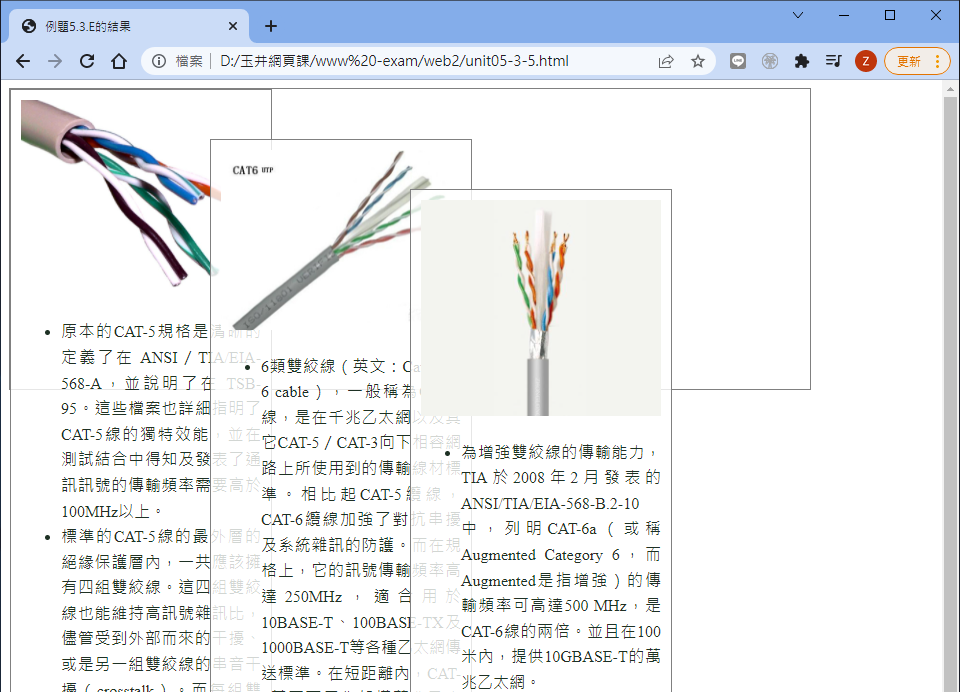The image size is (960, 692).
Task: Click the palm tree extension icon
Action: [770, 61]
